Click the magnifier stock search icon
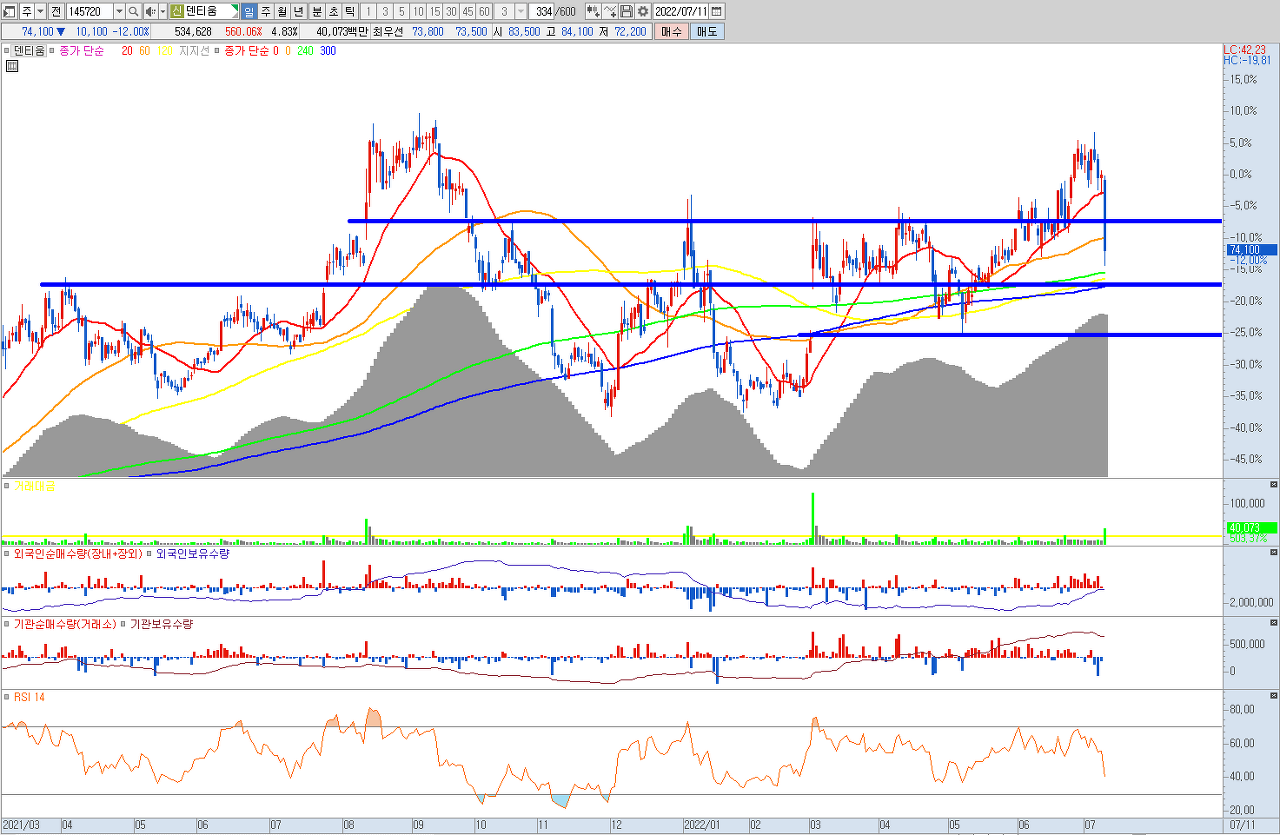This screenshot has height=835, width=1280. [133, 11]
